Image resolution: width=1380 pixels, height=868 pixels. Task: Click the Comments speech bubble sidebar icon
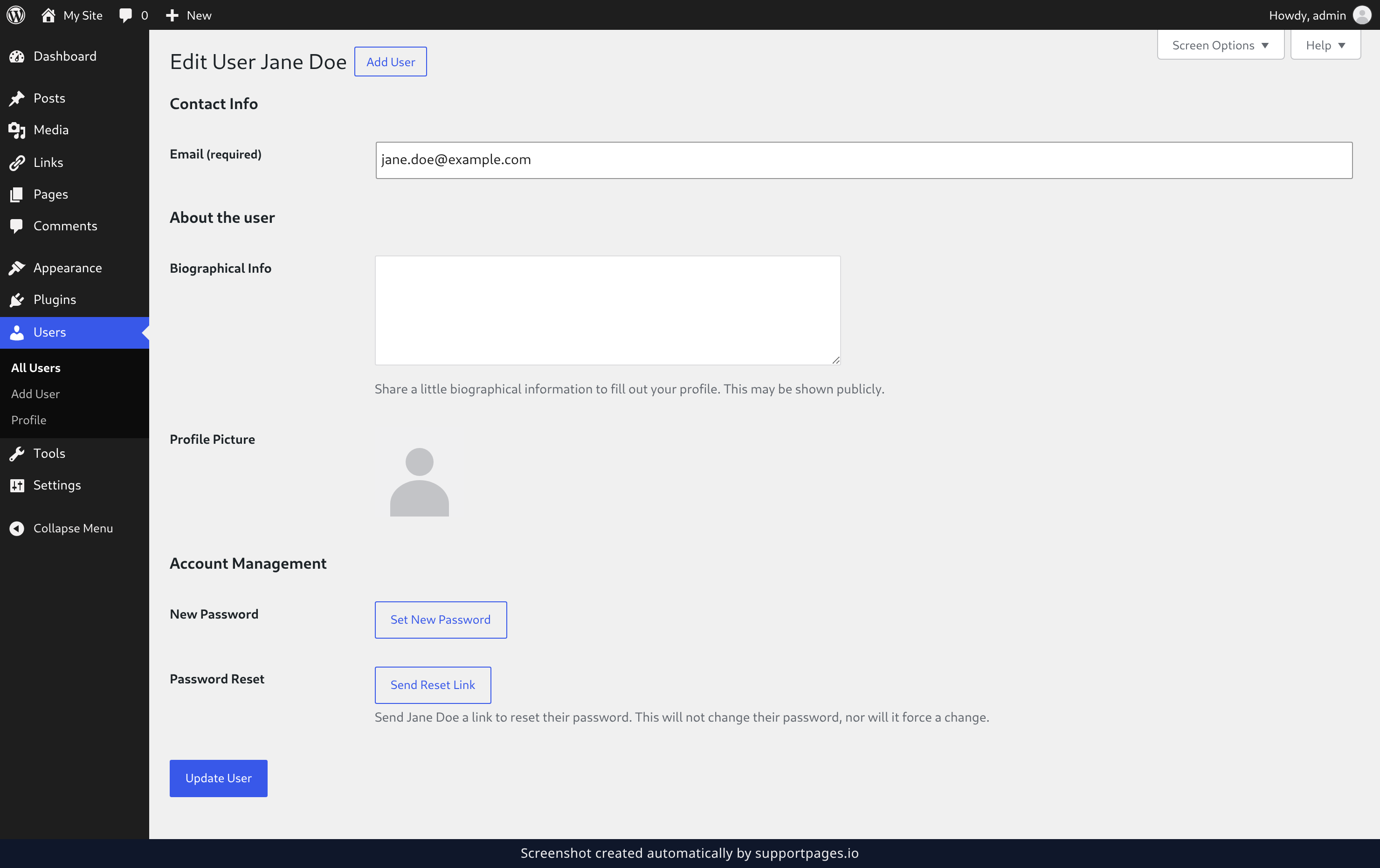[17, 226]
